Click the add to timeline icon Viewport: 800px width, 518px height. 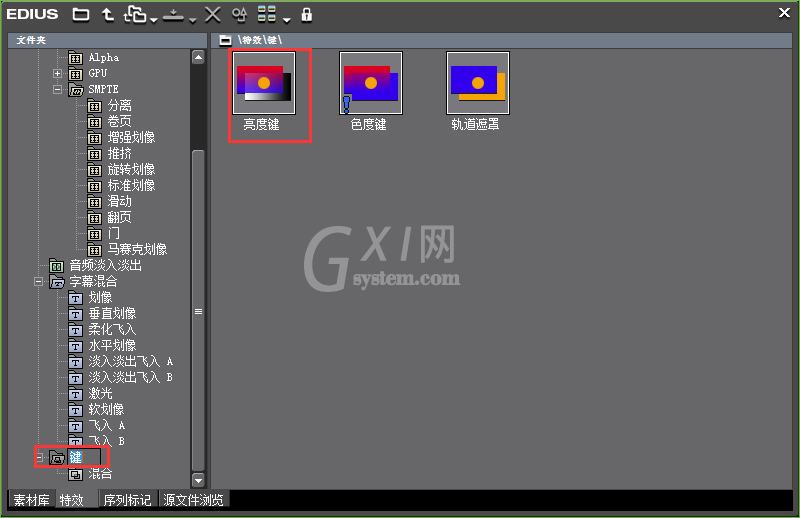point(135,14)
